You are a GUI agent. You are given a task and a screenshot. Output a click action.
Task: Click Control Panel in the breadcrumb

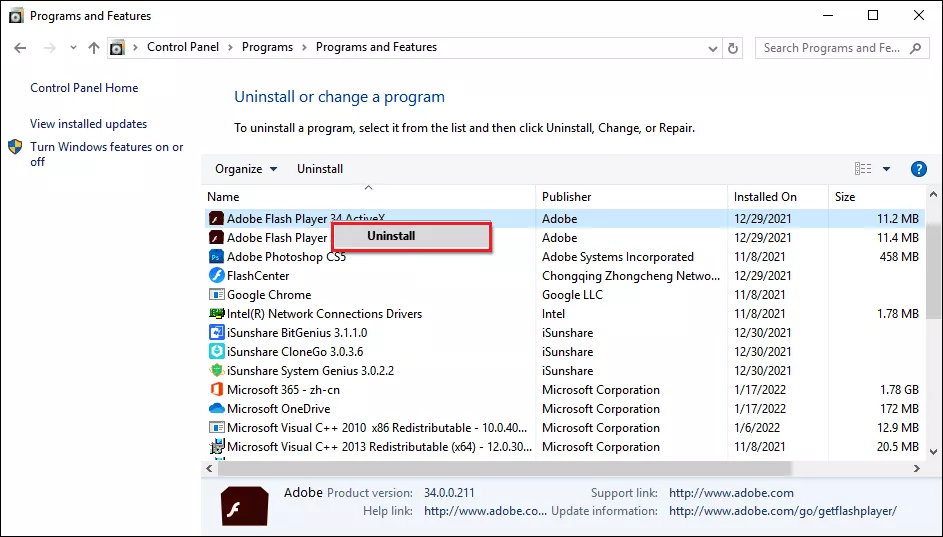click(183, 47)
